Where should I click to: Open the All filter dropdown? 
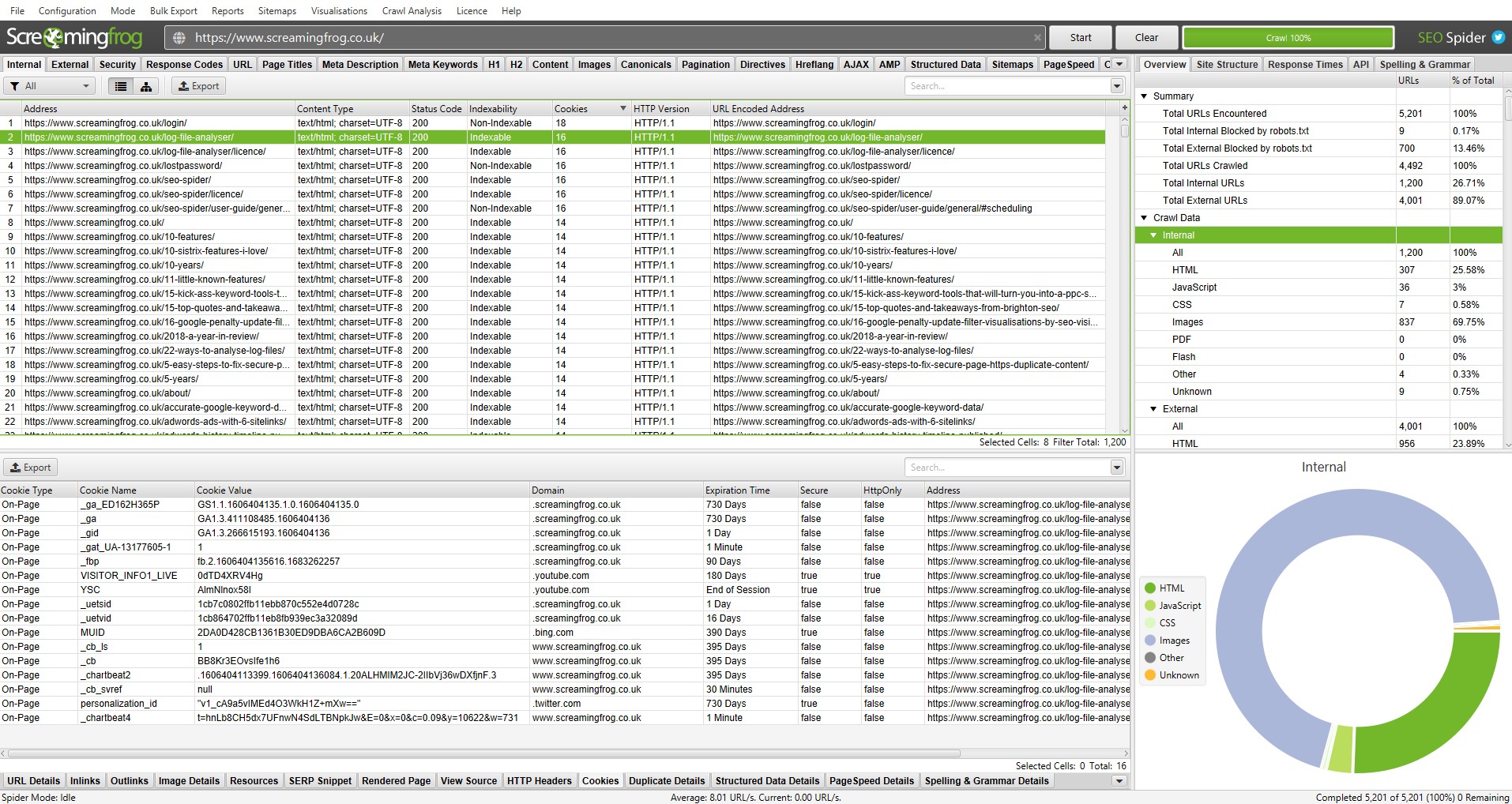click(50, 86)
